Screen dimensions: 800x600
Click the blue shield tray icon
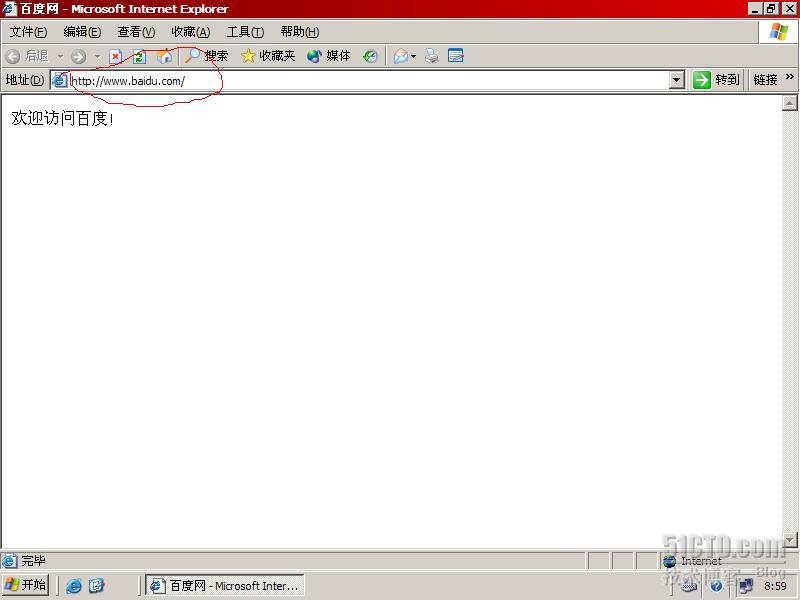point(716,586)
